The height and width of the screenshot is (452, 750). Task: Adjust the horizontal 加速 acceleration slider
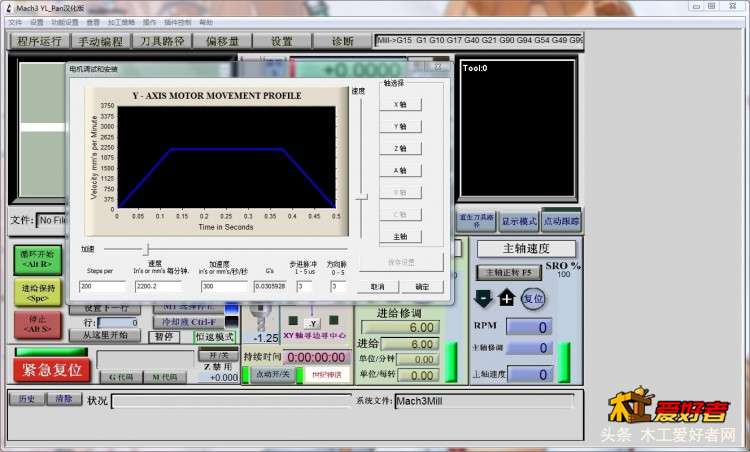147,249
